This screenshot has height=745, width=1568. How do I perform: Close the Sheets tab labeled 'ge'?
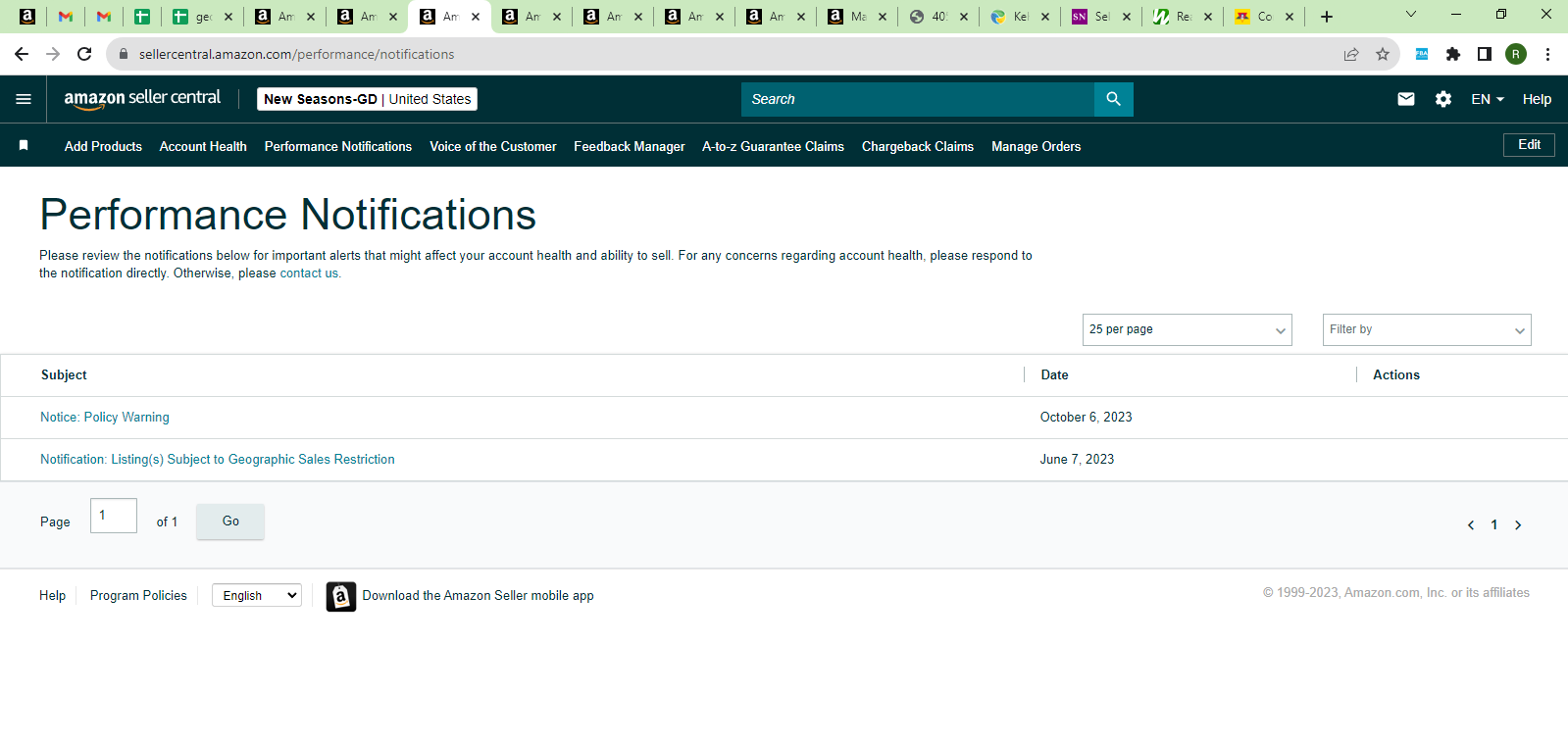click(x=228, y=17)
